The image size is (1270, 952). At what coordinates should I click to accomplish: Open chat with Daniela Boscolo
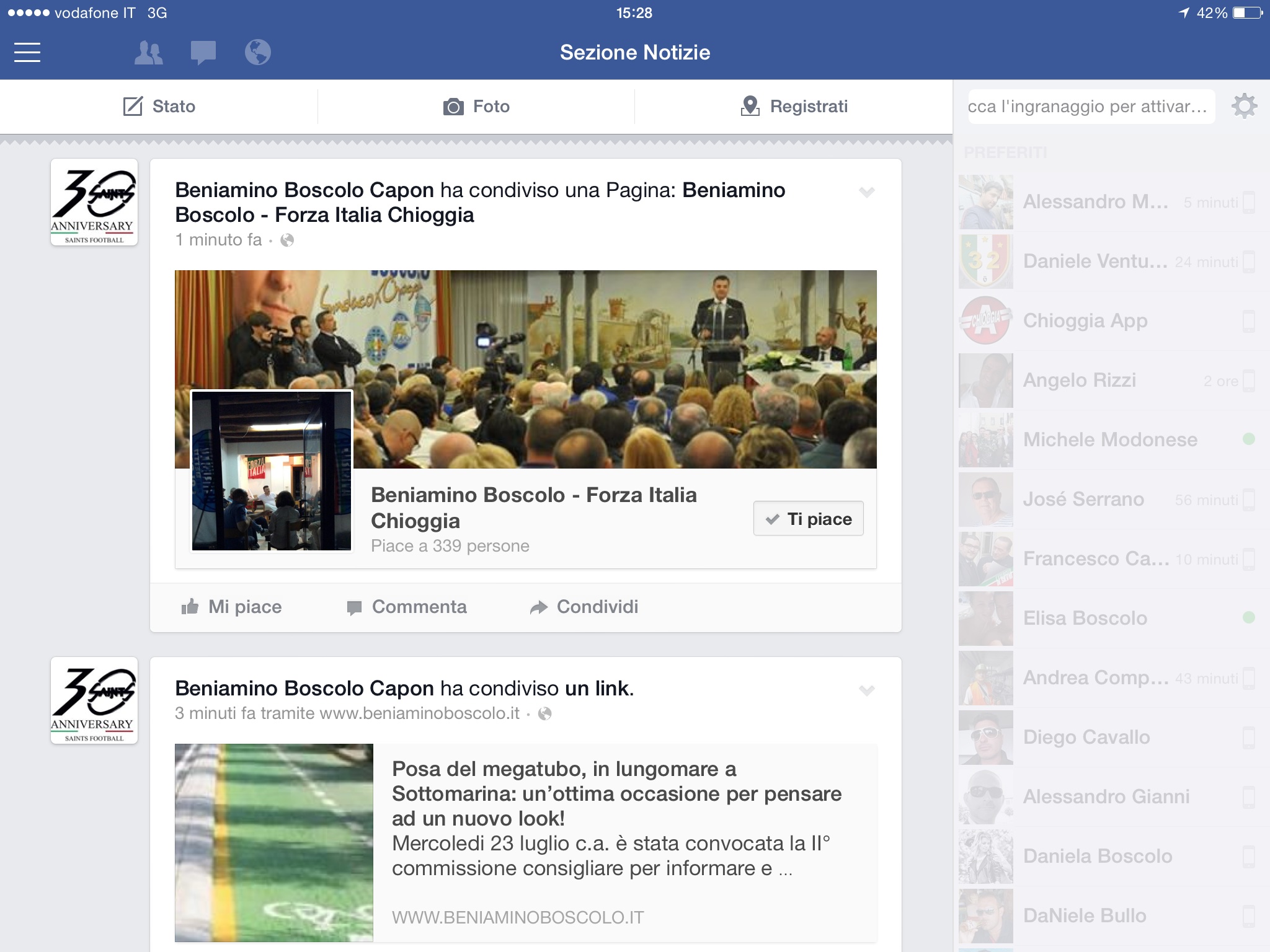1111,857
